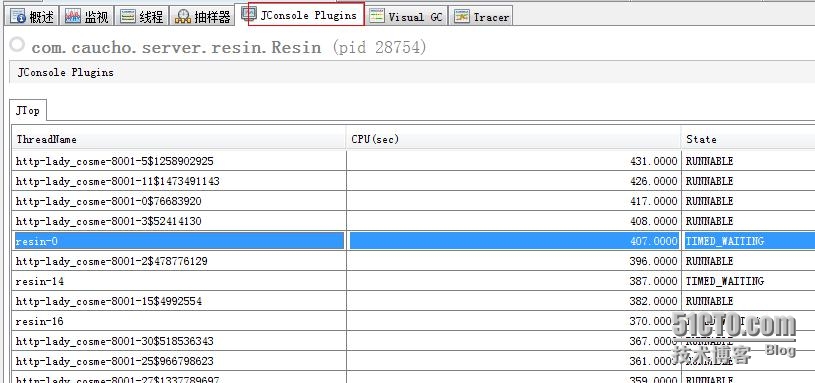Viewport: 815px width, 383px height.
Task: Click the CPU value 408.0000
Action: pyautogui.click(x=653, y=221)
